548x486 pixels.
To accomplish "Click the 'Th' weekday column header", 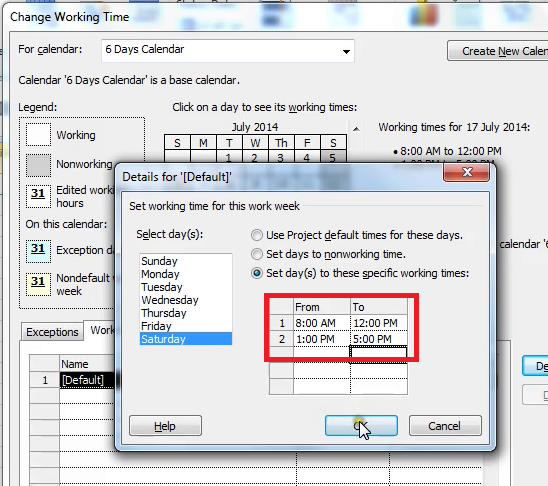I will coord(281,143).
